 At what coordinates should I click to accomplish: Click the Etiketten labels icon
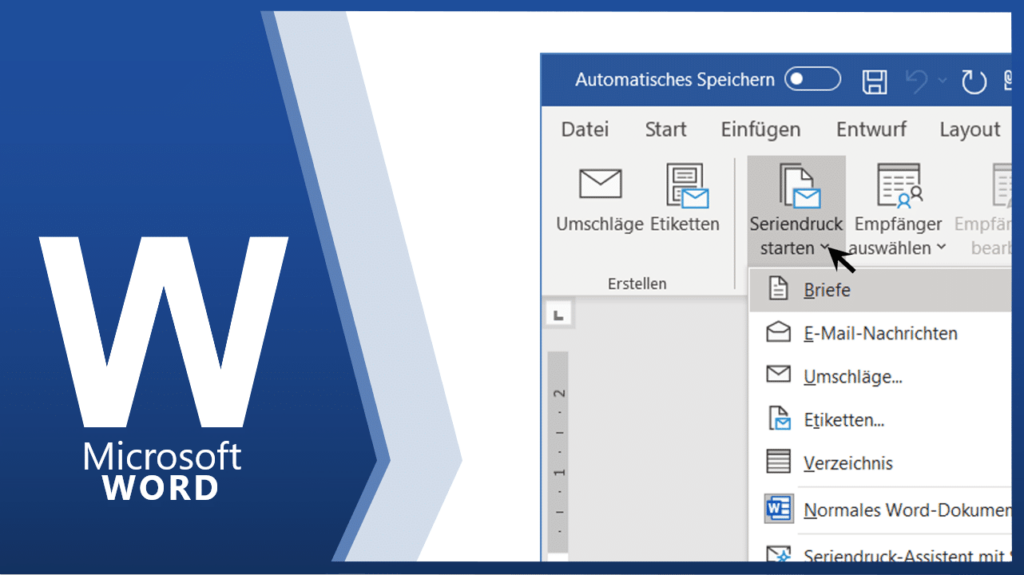pyautogui.click(x=685, y=186)
